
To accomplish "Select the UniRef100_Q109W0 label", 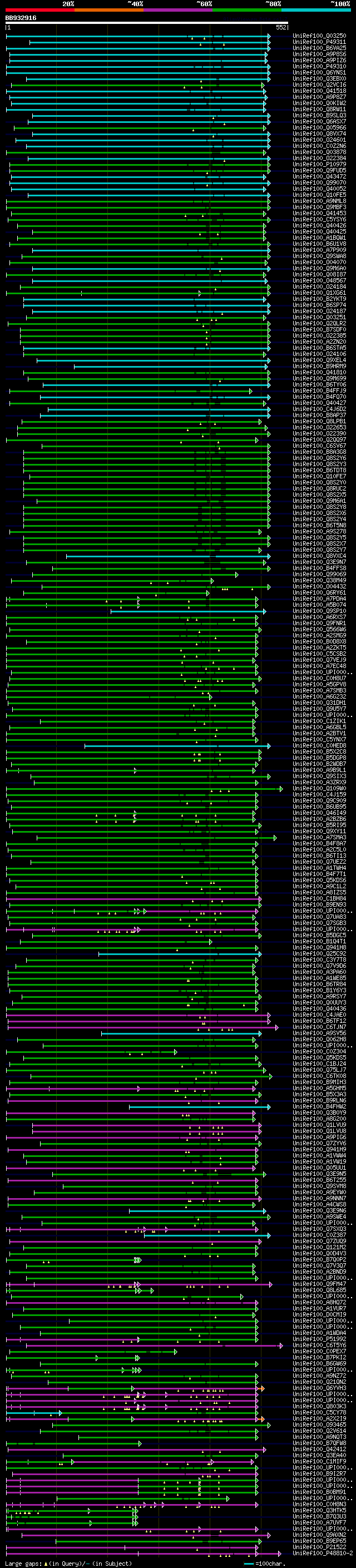I will [319, 788].
